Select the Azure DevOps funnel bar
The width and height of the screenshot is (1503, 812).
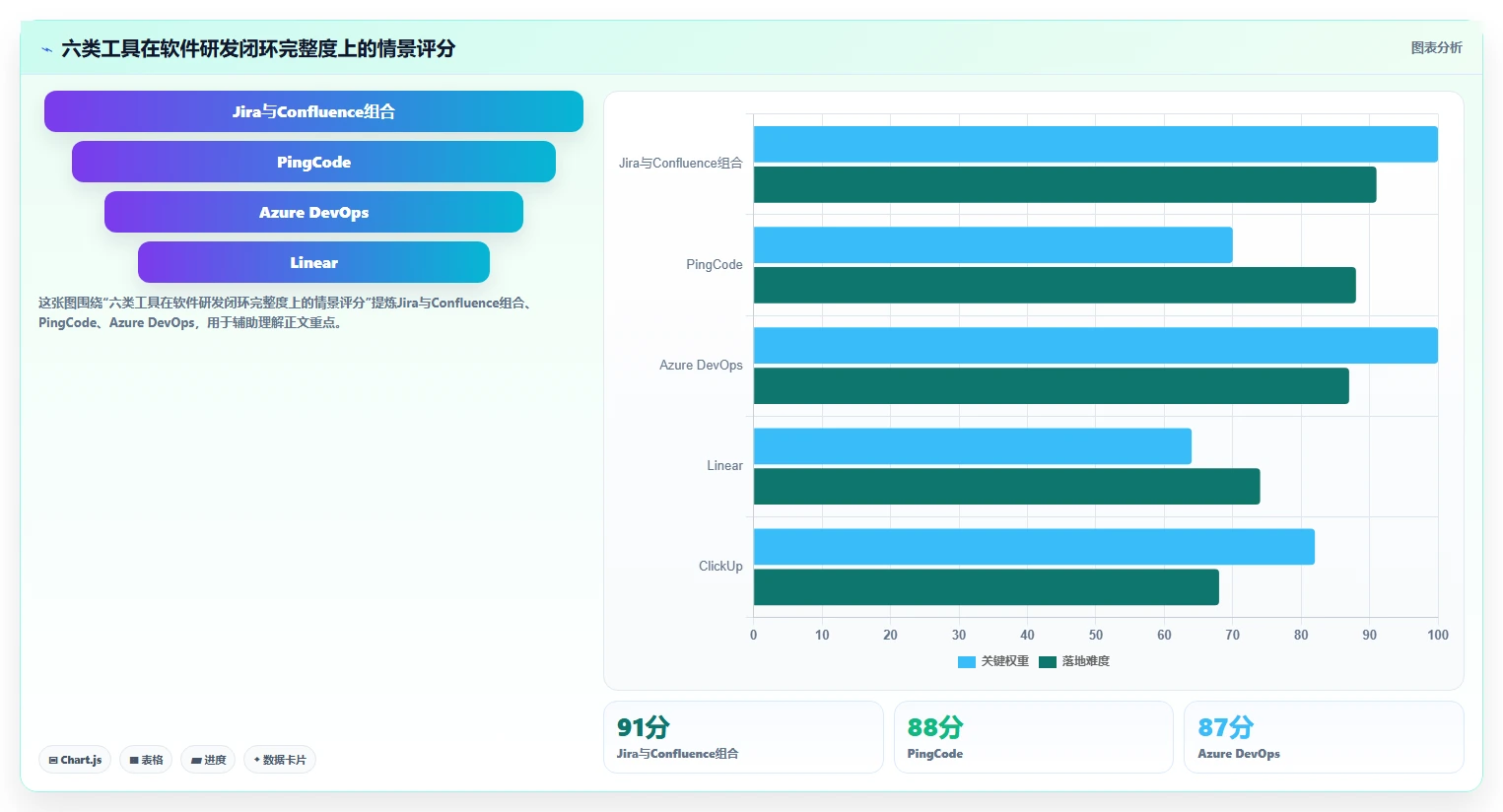pyautogui.click(x=313, y=212)
